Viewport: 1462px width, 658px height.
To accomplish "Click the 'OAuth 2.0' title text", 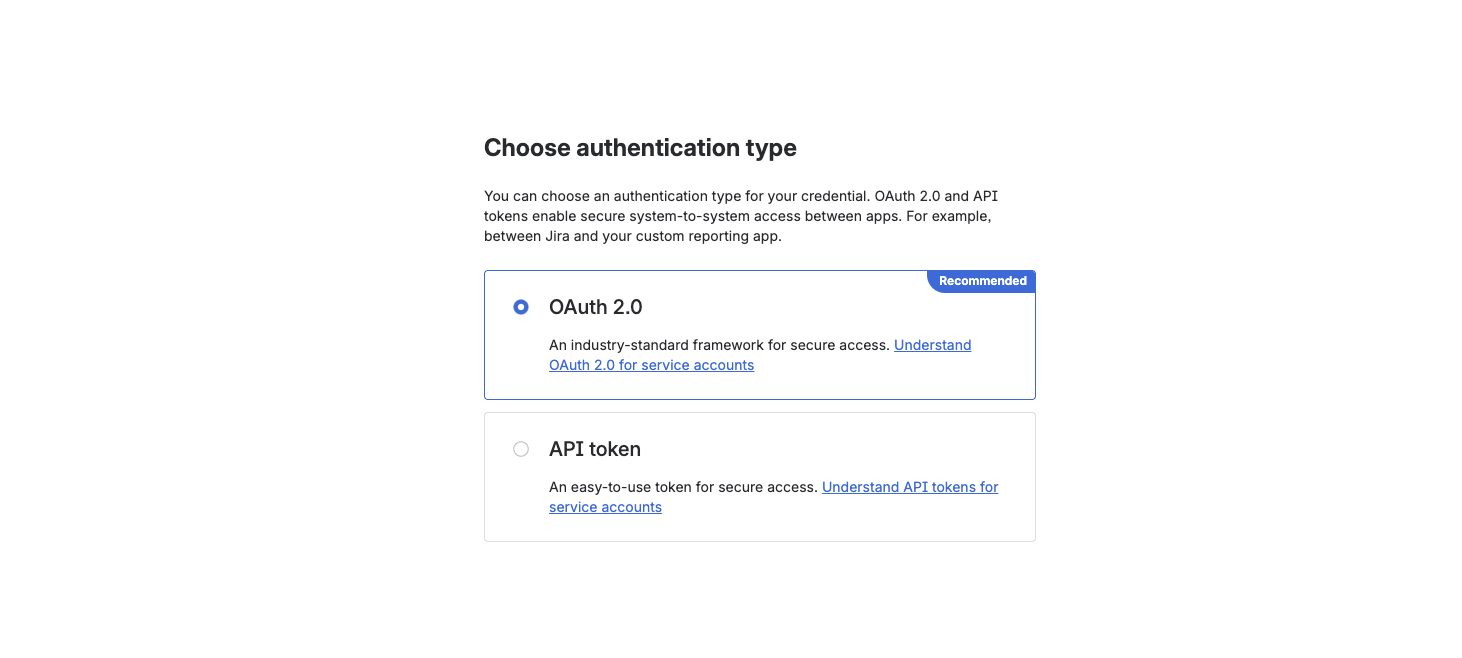I will pyautogui.click(x=596, y=307).
